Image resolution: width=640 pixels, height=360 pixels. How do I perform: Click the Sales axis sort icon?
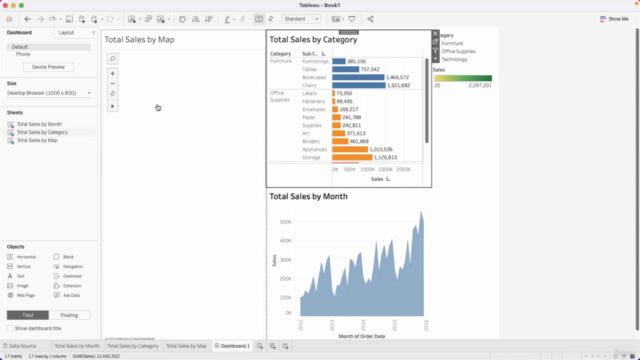[388, 179]
